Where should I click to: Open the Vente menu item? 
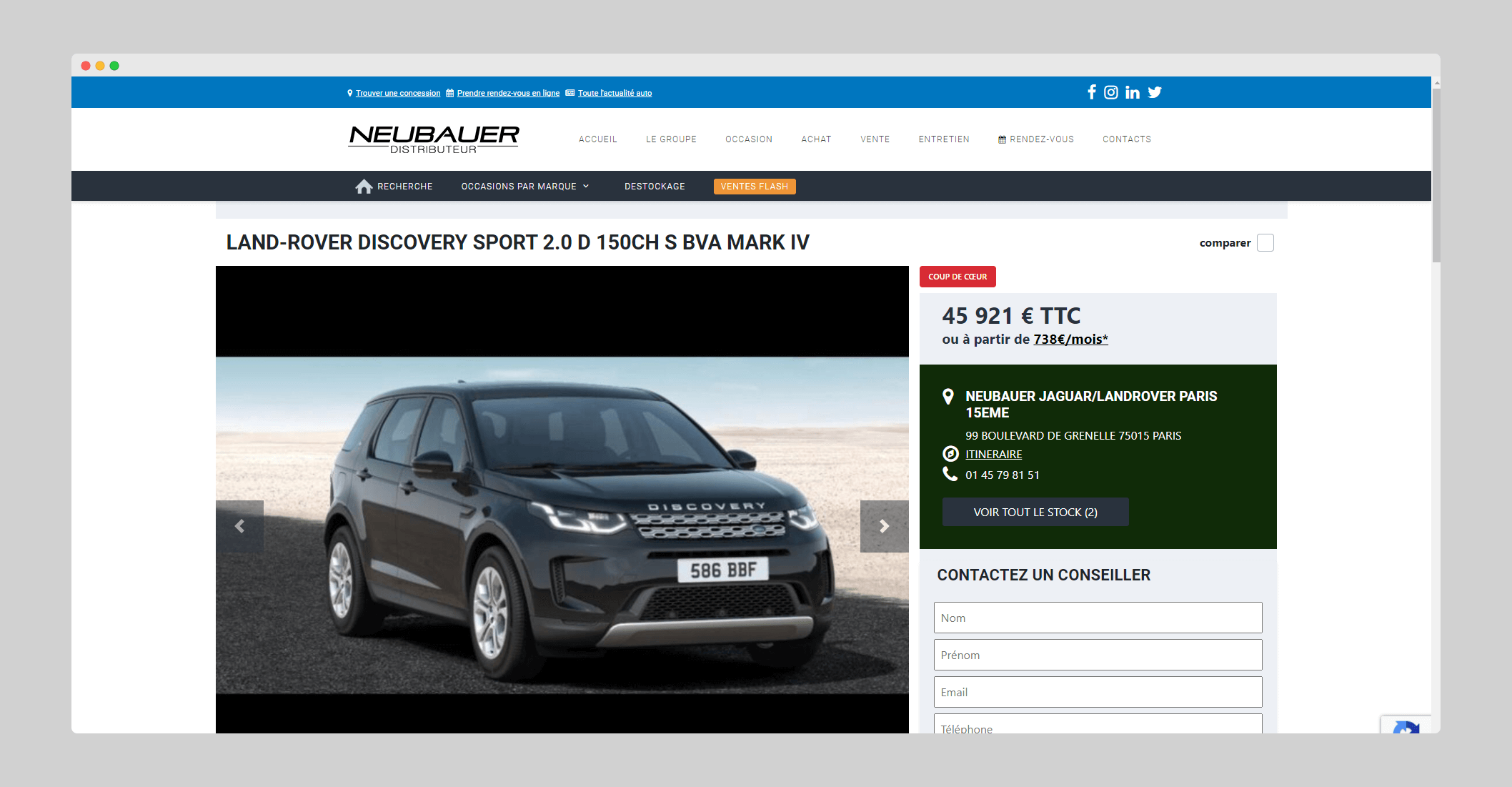point(875,139)
